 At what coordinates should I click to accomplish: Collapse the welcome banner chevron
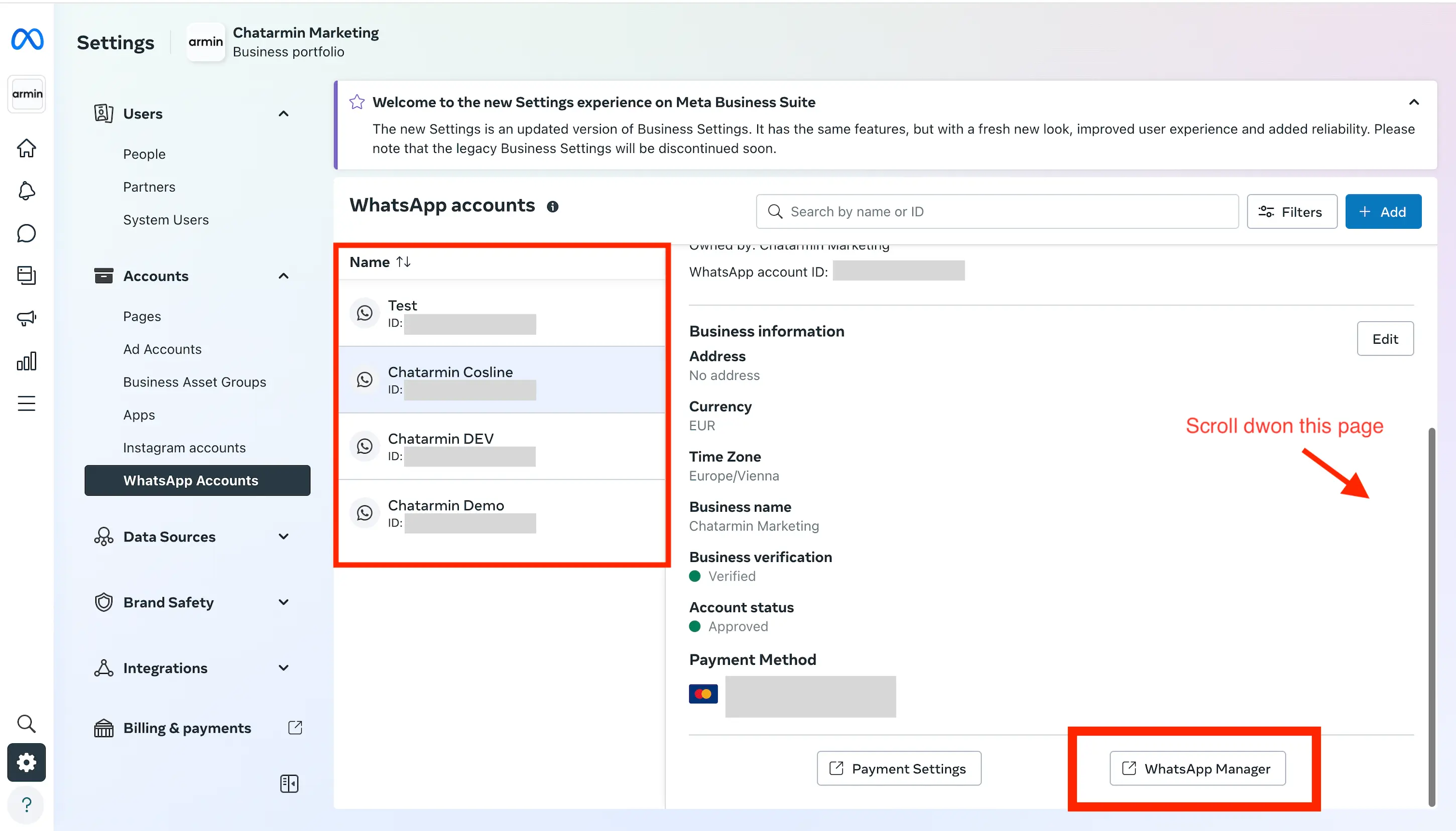click(x=1413, y=102)
